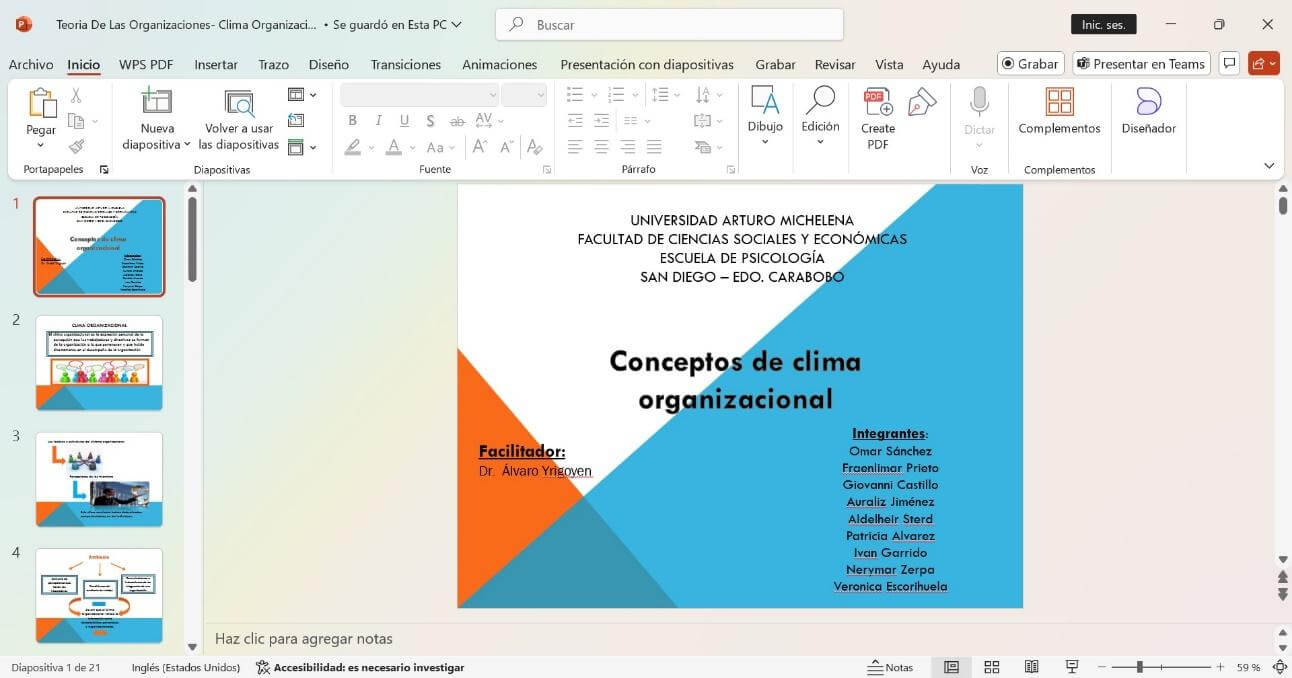Image resolution: width=1292 pixels, height=678 pixels.
Task: Click the orange Share button
Action: click(1263, 63)
